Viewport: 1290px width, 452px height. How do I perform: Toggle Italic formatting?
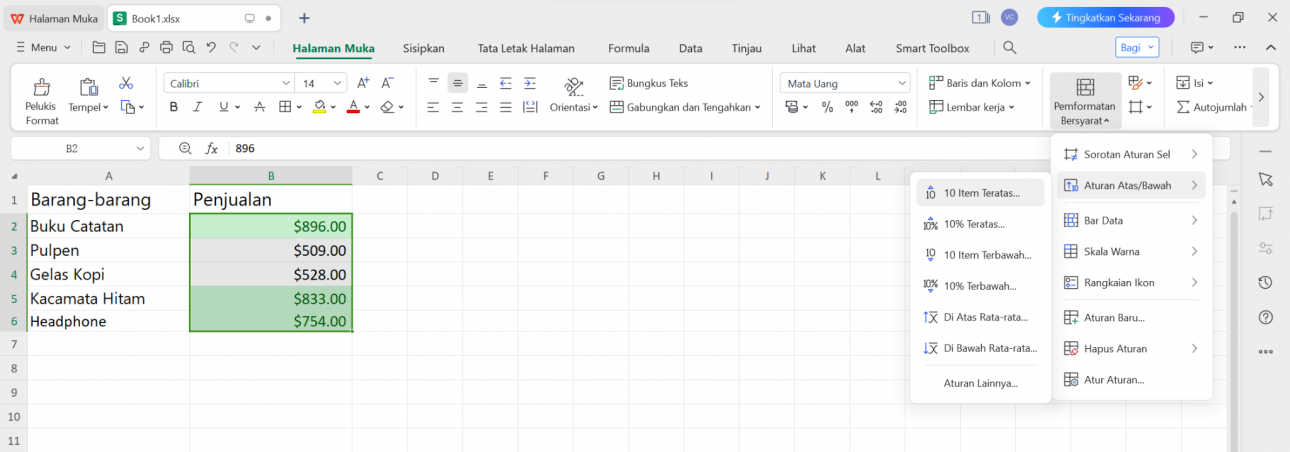(199, 107)
